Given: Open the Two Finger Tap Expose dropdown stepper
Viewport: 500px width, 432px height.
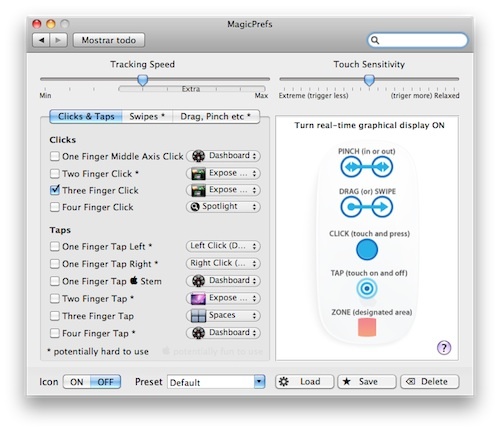Looking at the screenshot, I should [254, 298].
